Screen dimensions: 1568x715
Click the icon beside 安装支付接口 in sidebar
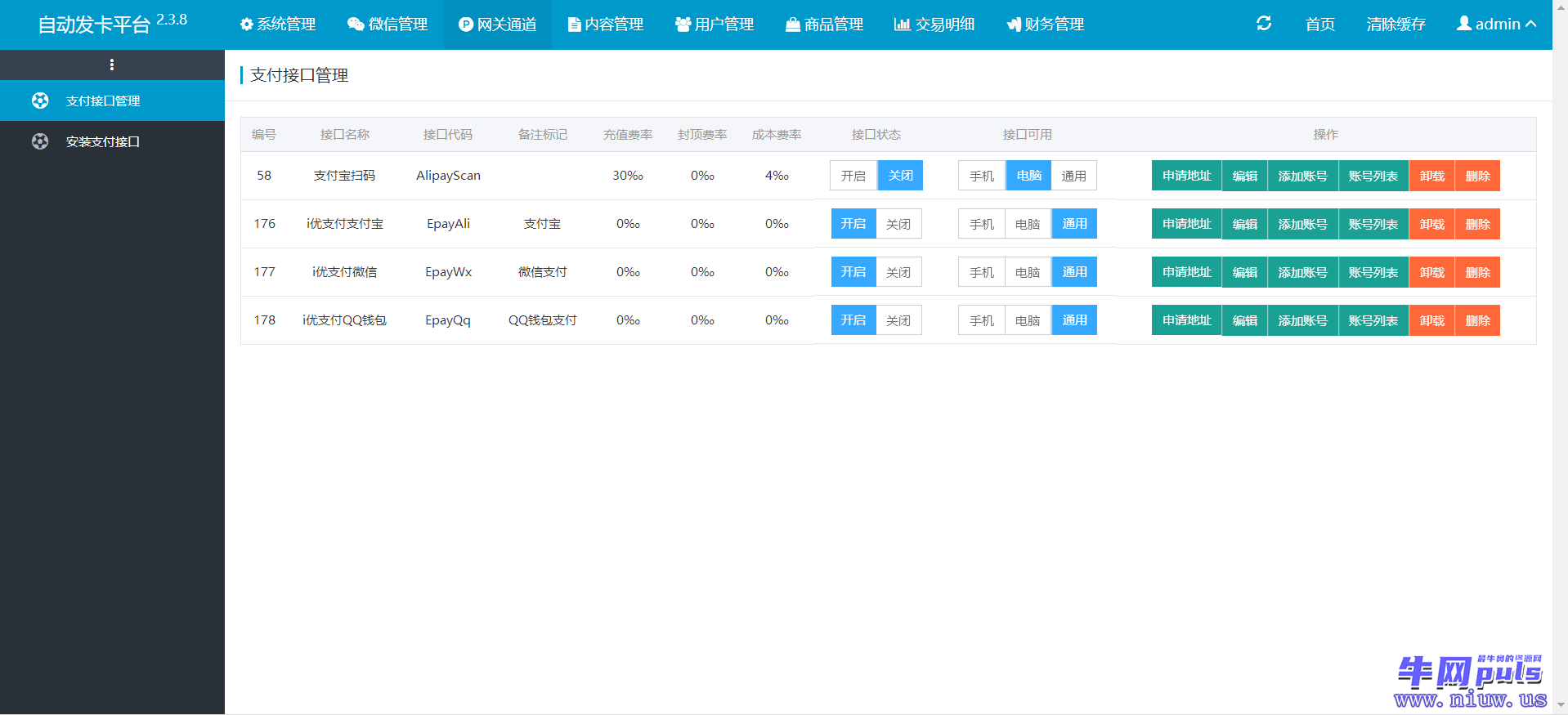pos(40,141)
